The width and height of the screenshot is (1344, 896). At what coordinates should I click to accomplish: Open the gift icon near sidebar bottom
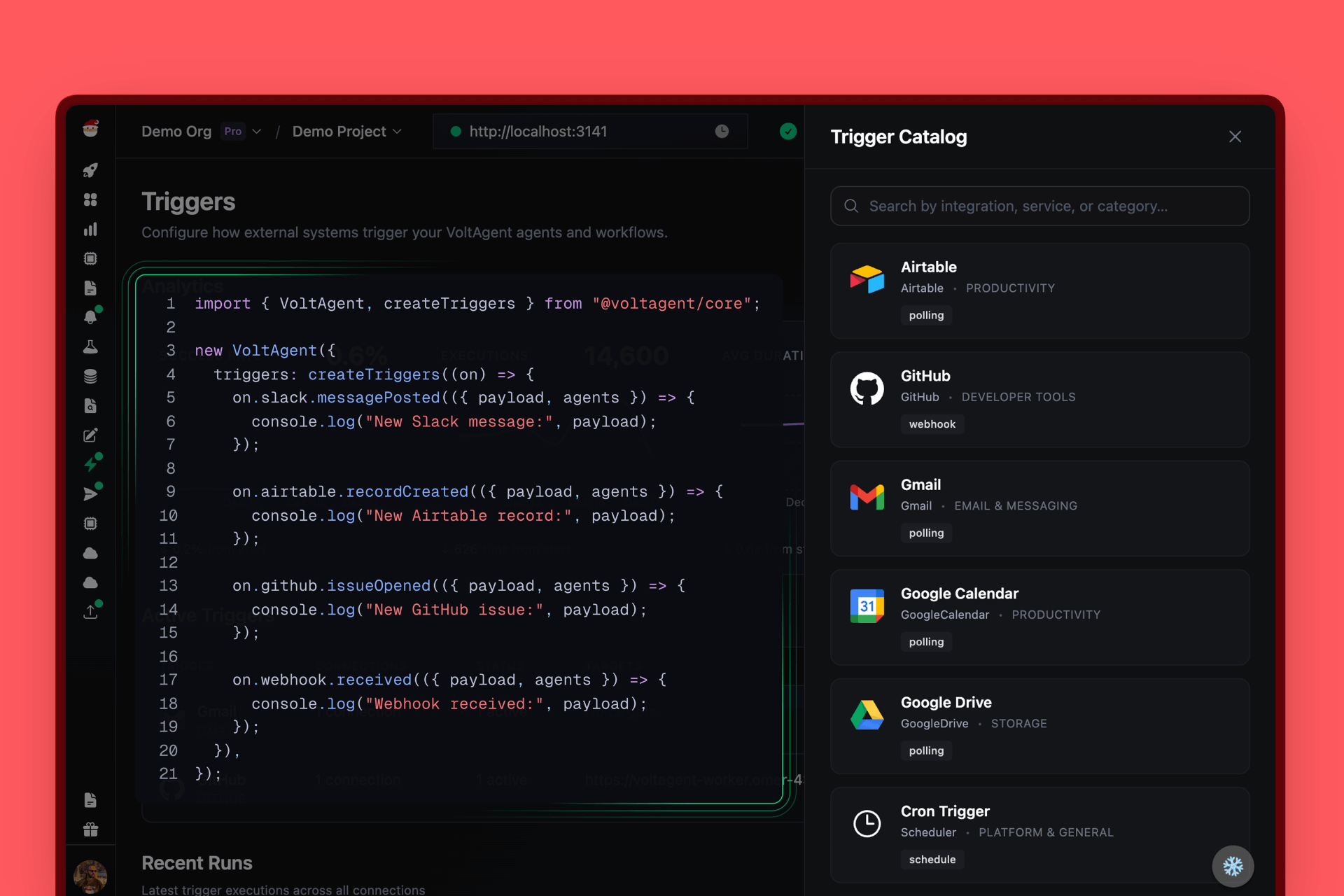91,829
